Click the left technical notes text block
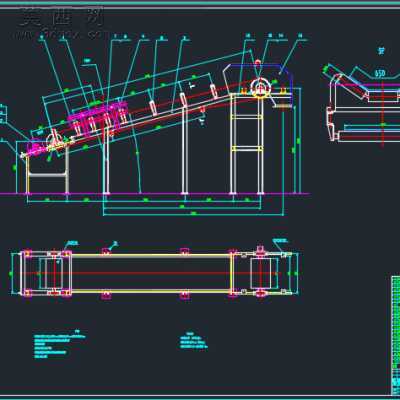400x400 pixels. [x=59, y=345]
